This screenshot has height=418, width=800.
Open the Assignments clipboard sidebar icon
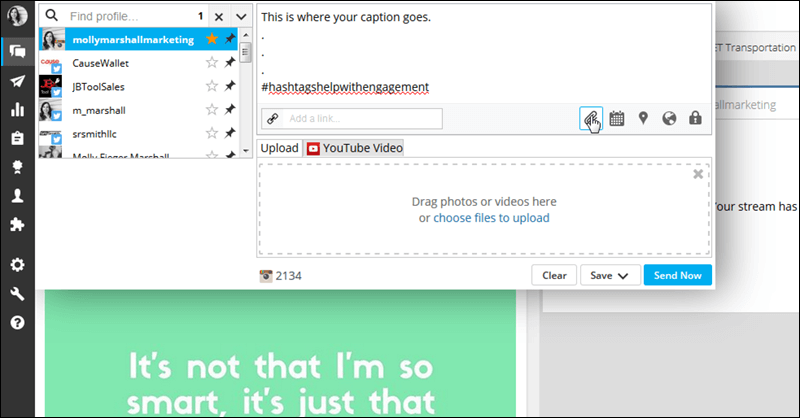coord(17,138)
